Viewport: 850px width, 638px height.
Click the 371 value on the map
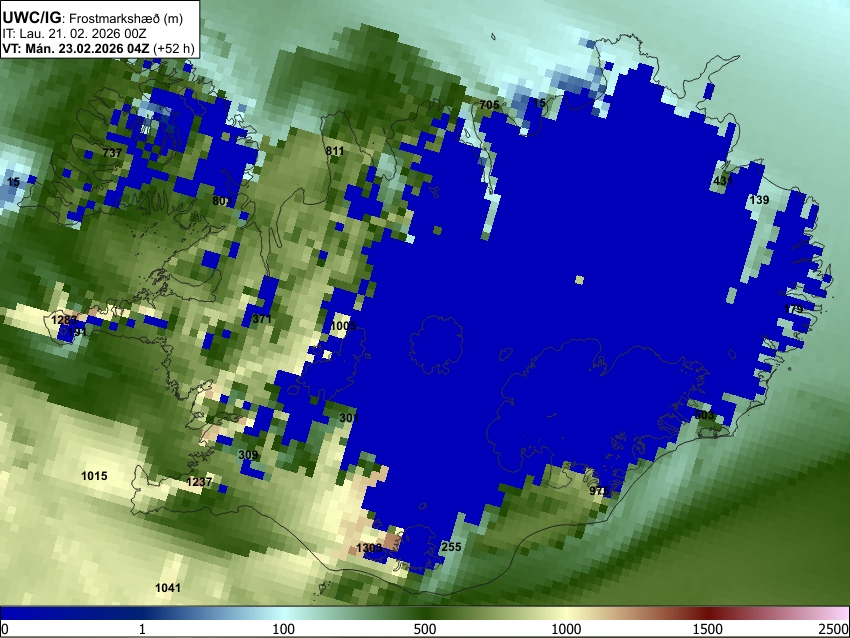coord(262,319)
